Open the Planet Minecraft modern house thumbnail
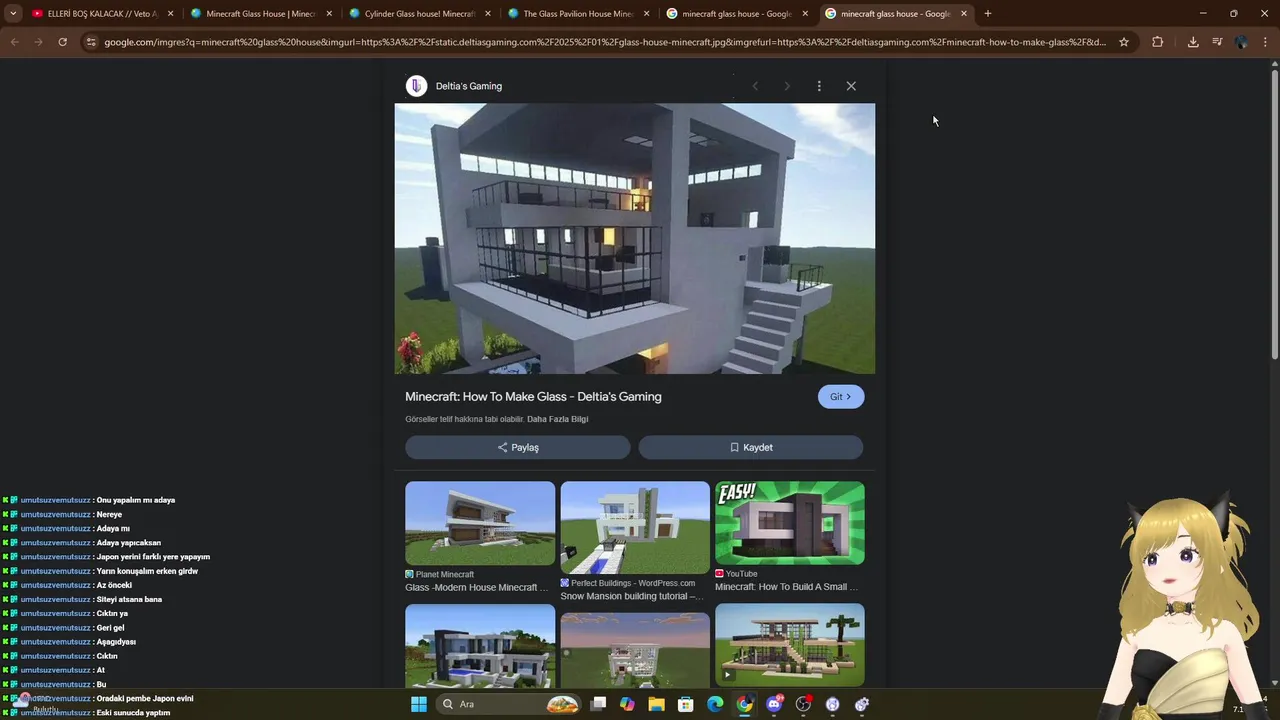The width and height of the screenshot is (1280, 720). tap(480, 523)
